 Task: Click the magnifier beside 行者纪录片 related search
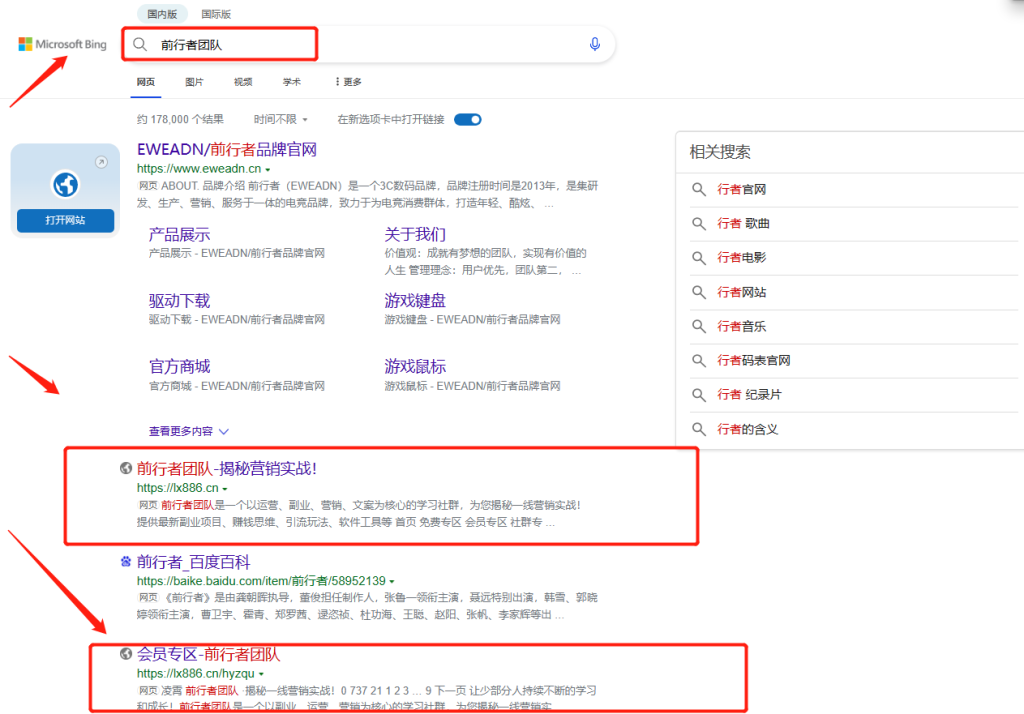[x=699, y=394]
